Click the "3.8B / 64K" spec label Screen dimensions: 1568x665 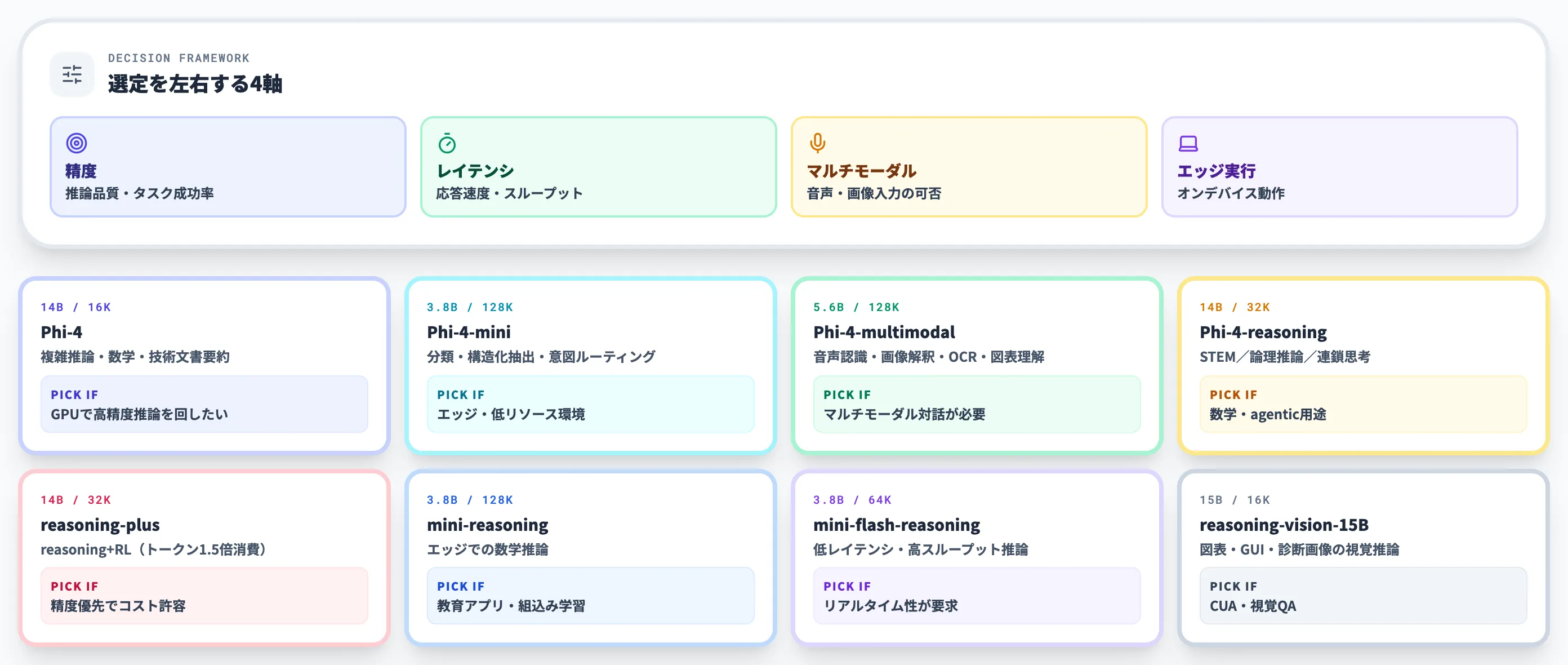(x=852, y=499)
